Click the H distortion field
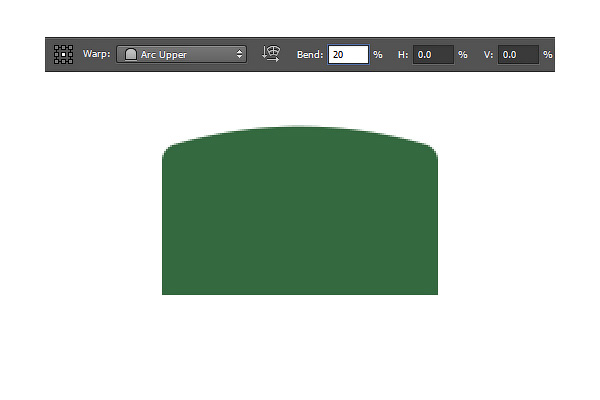The height and width of the screenshot is (400, 600). 433,55
